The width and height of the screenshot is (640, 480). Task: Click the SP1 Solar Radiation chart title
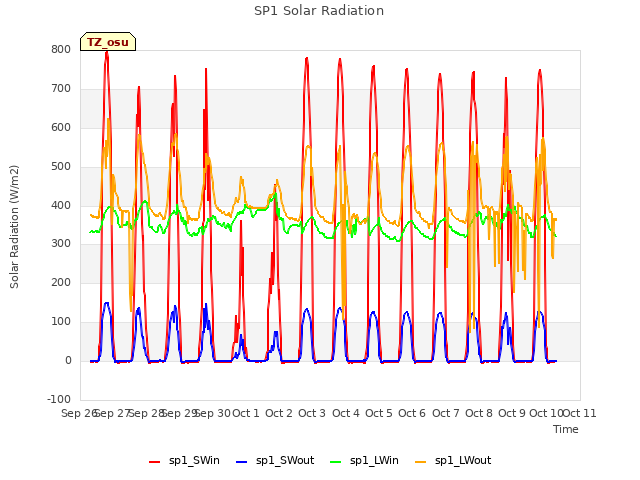[x=319, y=11]
